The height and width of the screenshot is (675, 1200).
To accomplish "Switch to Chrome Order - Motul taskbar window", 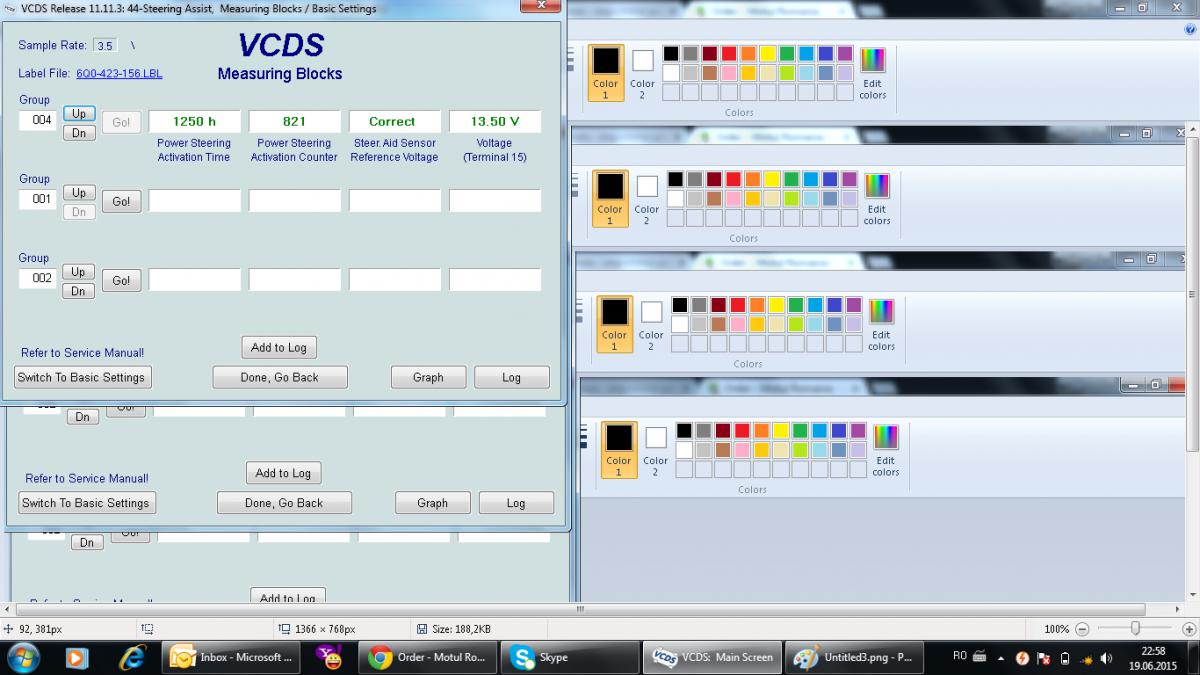I will pyautogui.click(x=429, y=657).
